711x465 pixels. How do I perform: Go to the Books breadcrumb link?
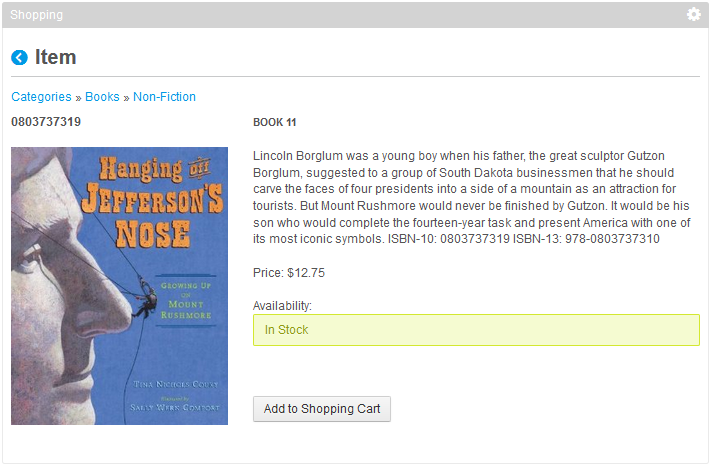click(x=102, y=97)
